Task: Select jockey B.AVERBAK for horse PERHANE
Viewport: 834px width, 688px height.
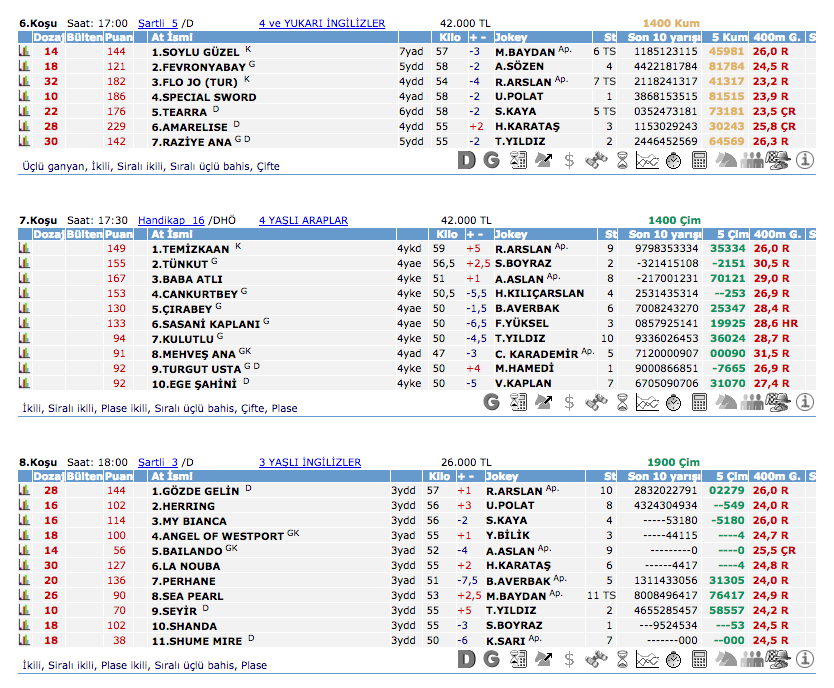Action: pos(518,581)
